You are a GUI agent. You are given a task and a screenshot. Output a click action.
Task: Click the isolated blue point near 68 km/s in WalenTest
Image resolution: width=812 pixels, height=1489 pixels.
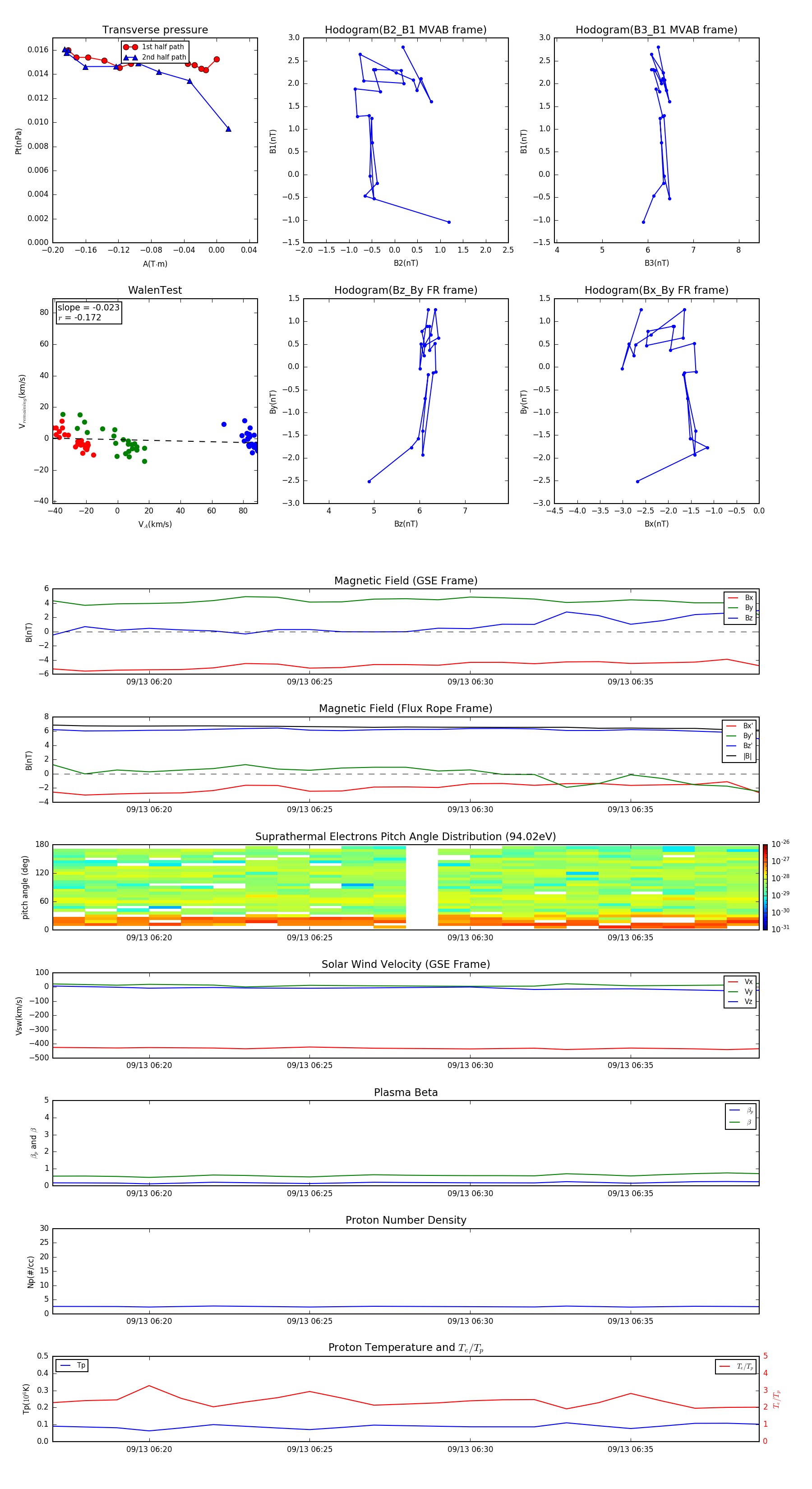pyautogui.click(x=224, y=424)
